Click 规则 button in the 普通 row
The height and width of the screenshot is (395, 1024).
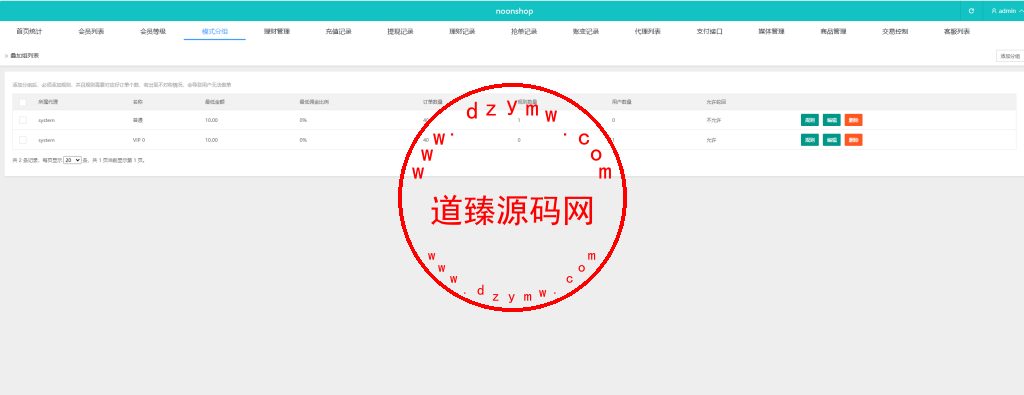[810, 120]
